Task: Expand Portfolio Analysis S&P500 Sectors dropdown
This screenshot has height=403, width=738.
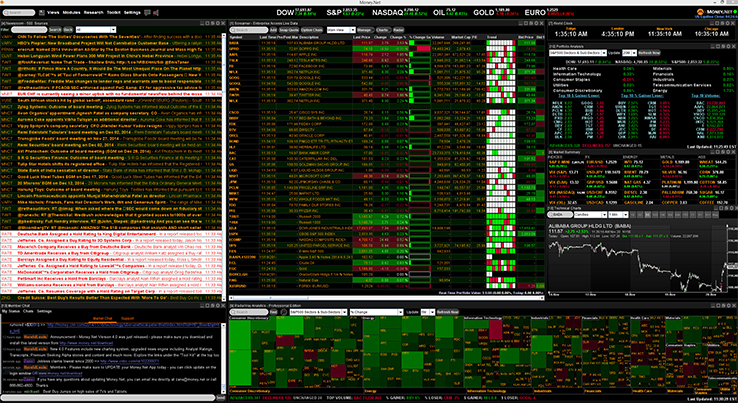Action: click(x=578, y=53)
